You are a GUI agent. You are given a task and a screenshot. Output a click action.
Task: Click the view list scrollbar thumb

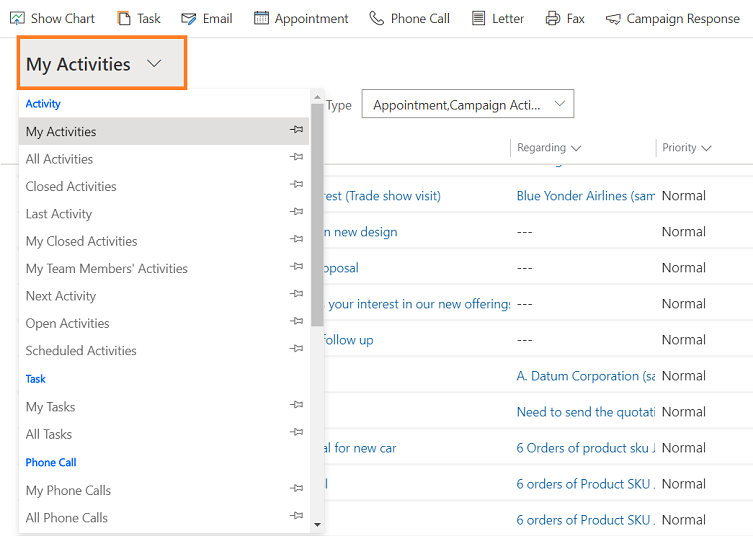click(317, 215)
